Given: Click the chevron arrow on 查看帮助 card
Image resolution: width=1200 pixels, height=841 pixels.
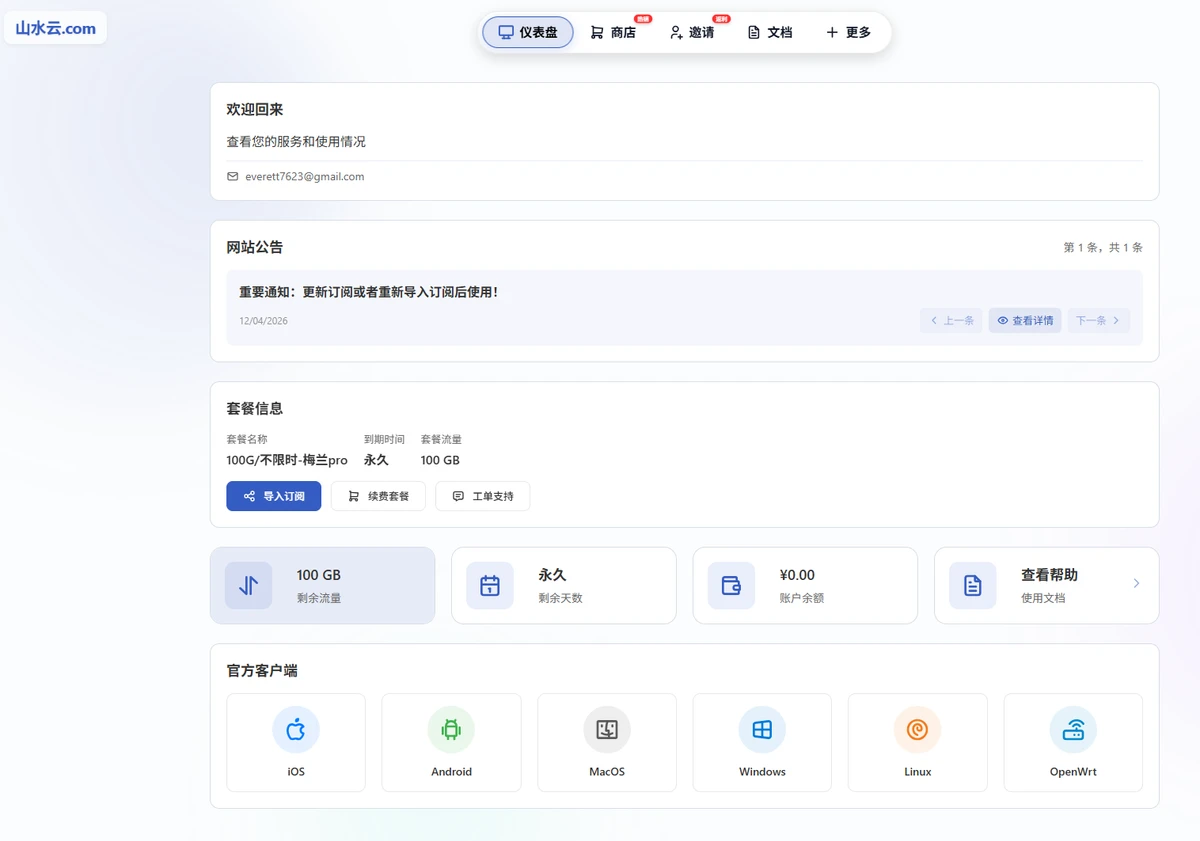Looking at the screenshot, I should tap(1136, 583).
